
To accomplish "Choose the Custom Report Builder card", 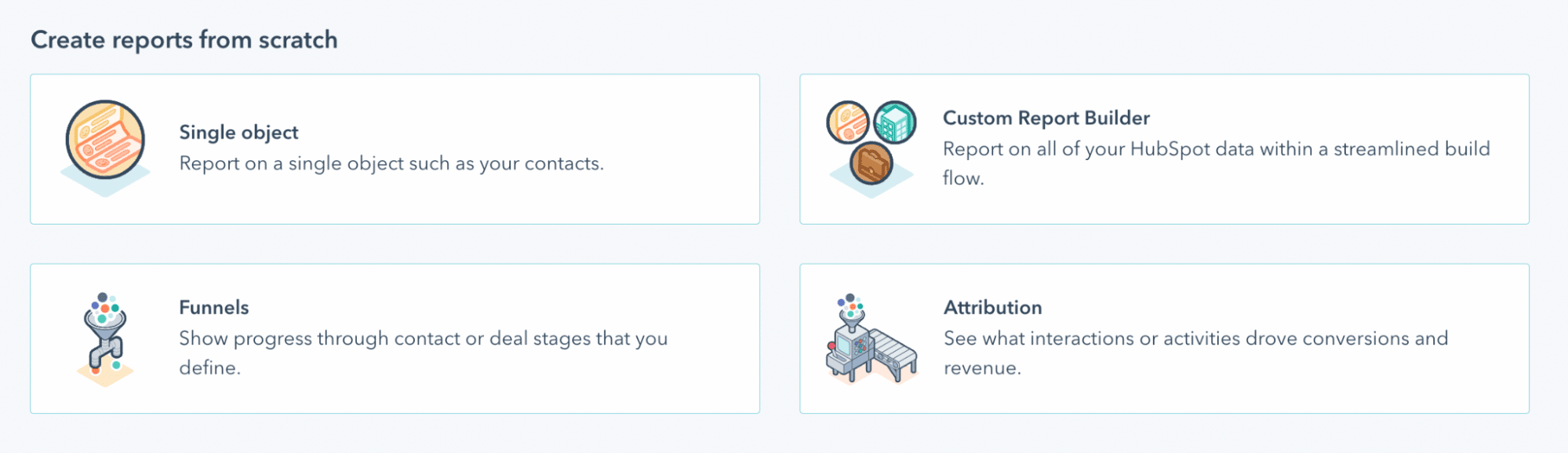I will click(1164, 149).
